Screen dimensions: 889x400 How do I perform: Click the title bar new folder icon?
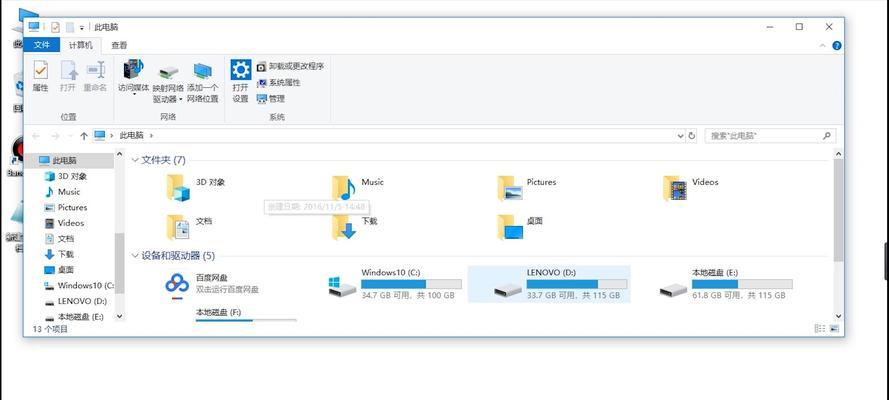(70, 27)
